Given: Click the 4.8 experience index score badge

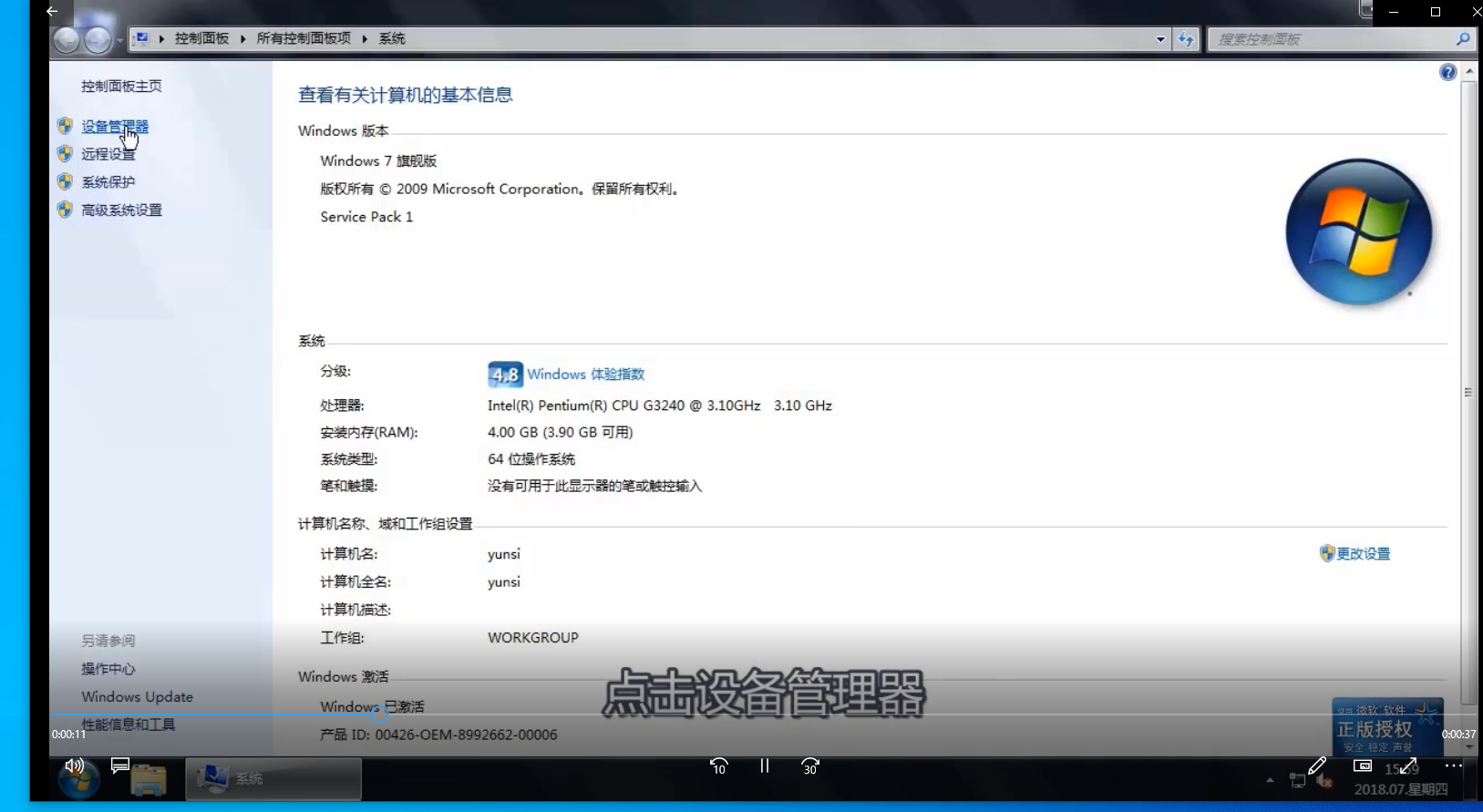Looking at the screenshot, I should click(505, 375).
